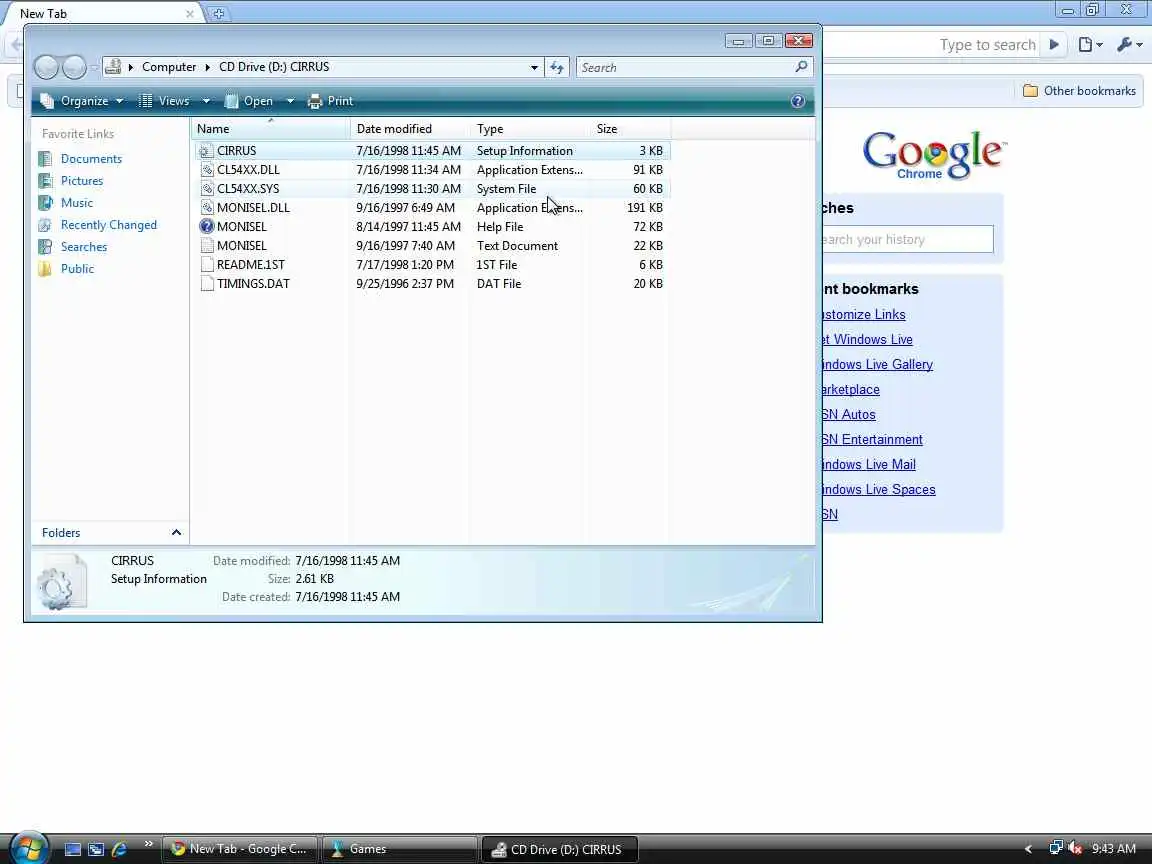Screen dimensions: 1152x864
Task: Open the Windows Live Spaces bookmark link
Action: point(878,489)
